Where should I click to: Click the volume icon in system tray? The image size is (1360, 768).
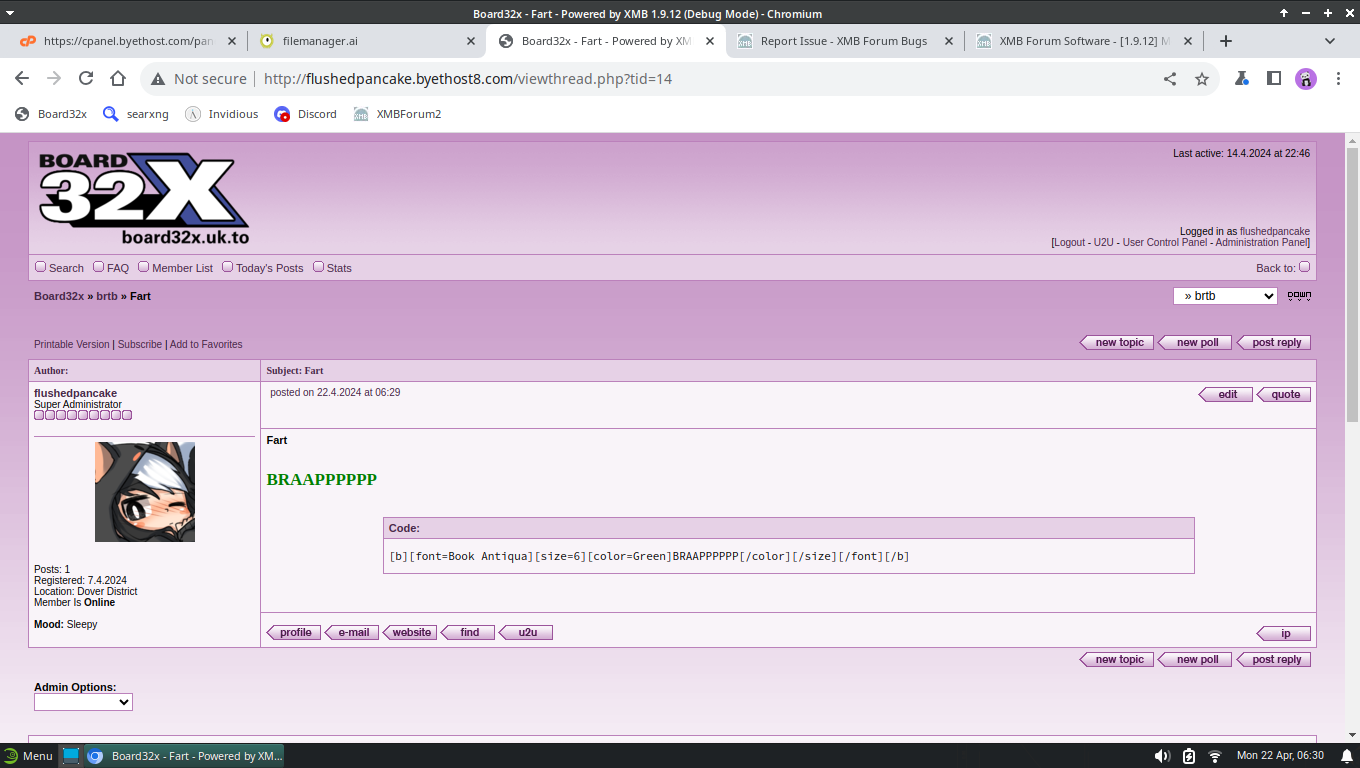[x=1162, y=756]
